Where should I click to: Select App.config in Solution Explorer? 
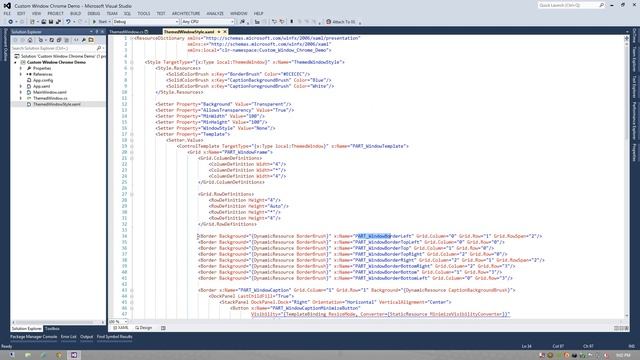(x=43, y=80)
